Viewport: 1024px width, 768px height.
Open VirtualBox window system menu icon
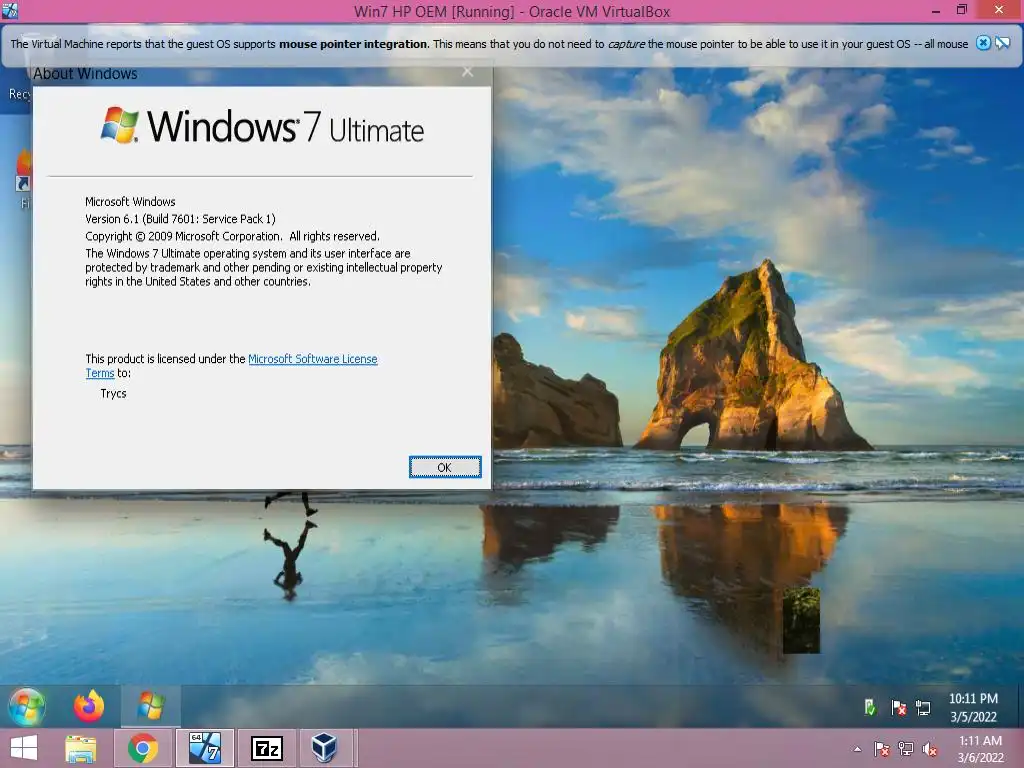10,10
